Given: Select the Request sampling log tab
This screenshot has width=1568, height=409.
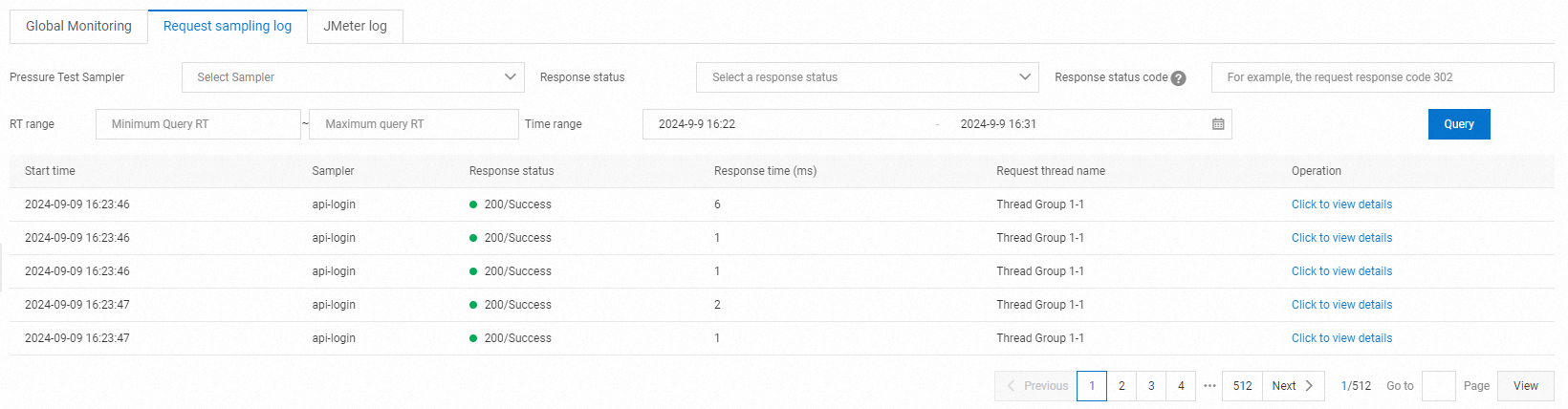Looking at the screenshot, I should click(228, 26).
